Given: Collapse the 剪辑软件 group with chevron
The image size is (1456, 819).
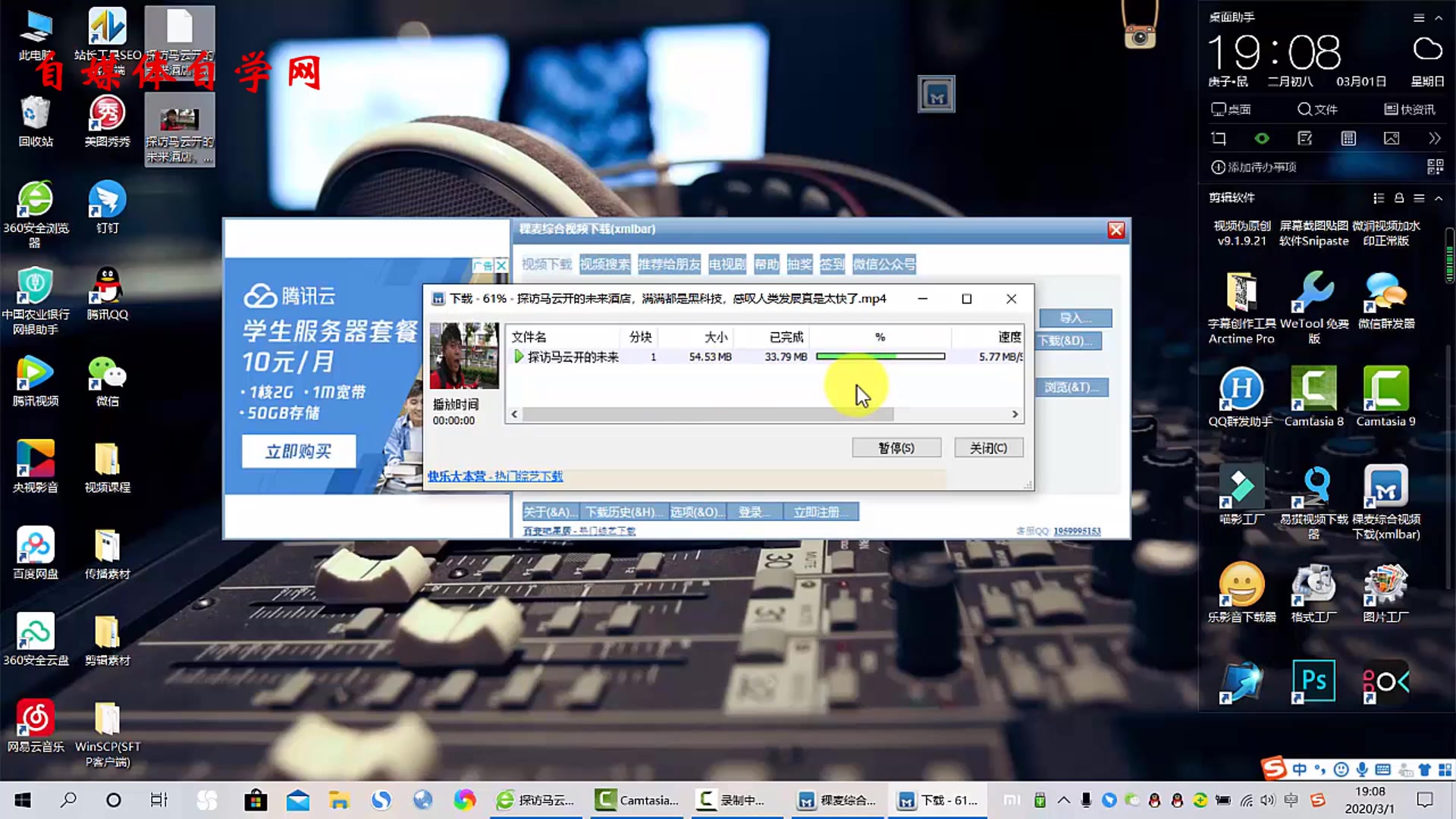Looking at the screenshot, I should pyautogui.click(x=1439, y=198).
